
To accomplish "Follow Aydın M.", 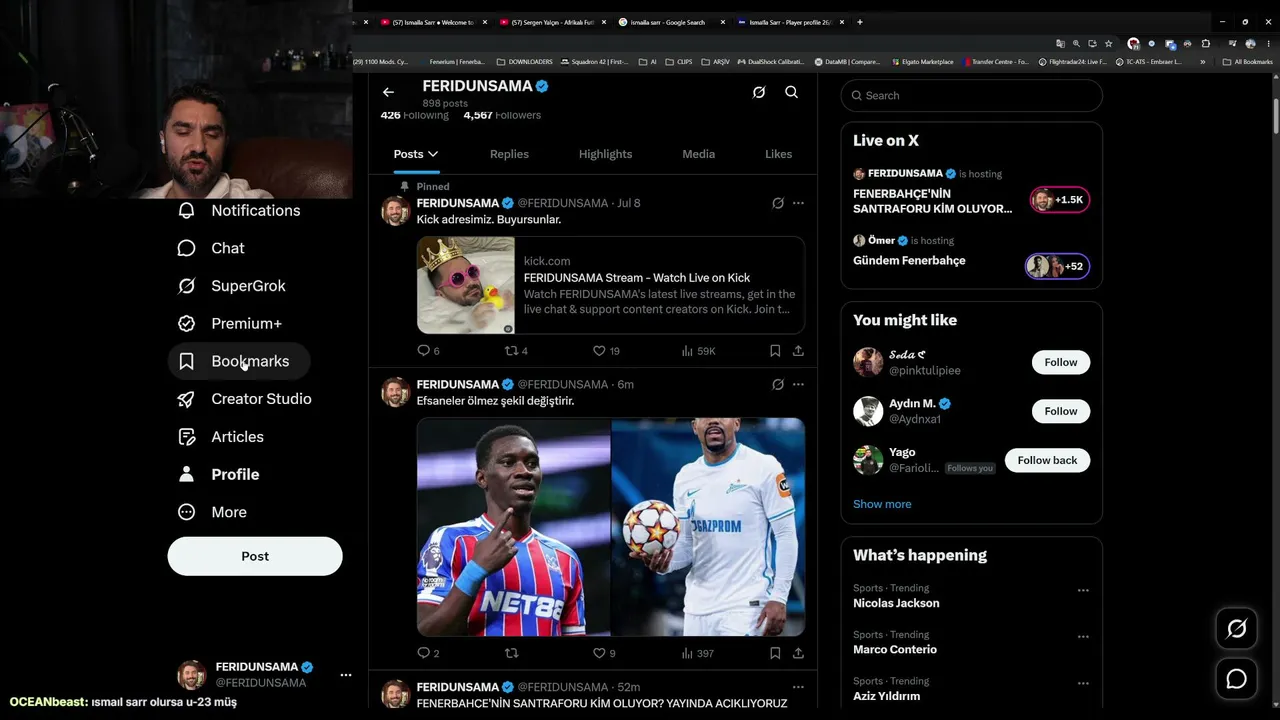I will 1061,411.
